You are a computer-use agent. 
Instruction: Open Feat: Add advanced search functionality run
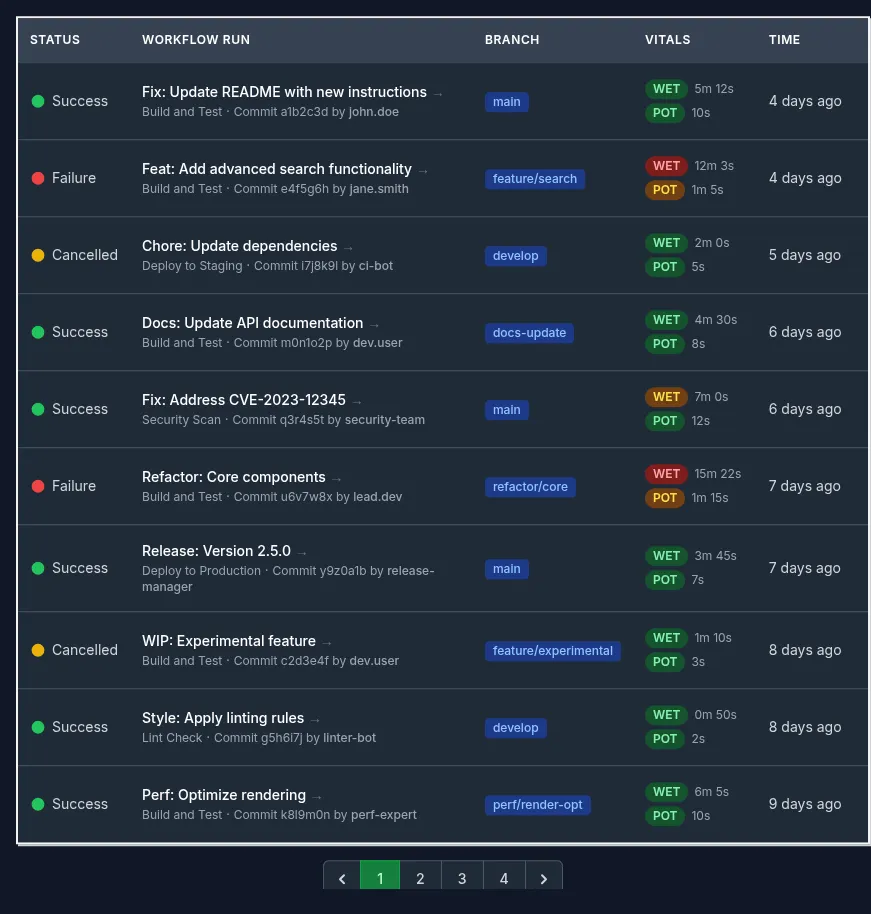coord(277,169)
